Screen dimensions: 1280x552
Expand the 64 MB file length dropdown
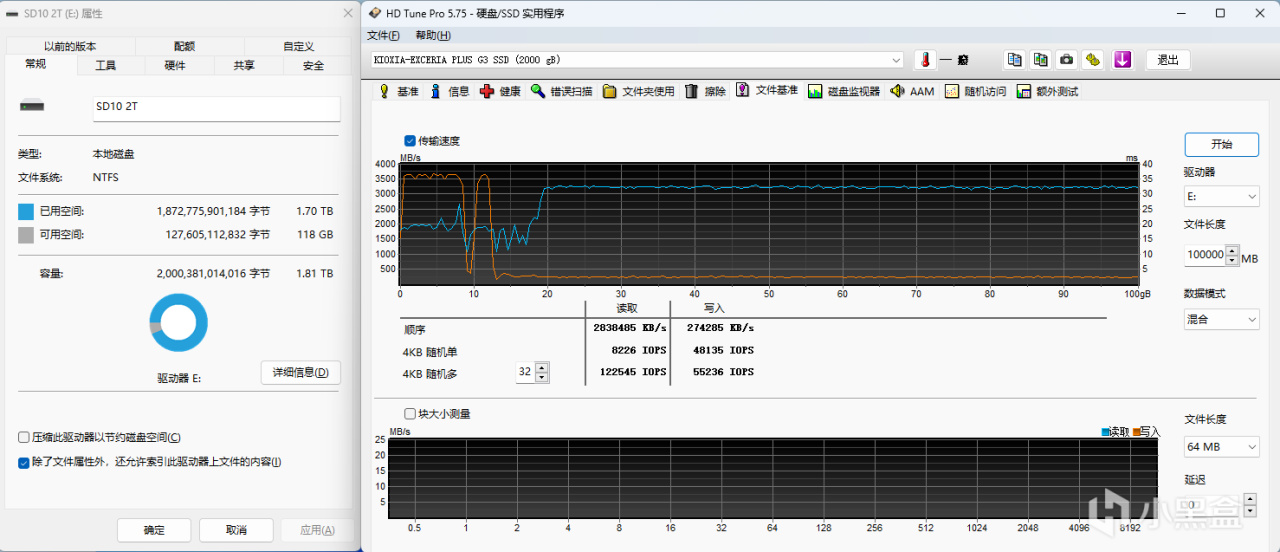[1221, 446]
